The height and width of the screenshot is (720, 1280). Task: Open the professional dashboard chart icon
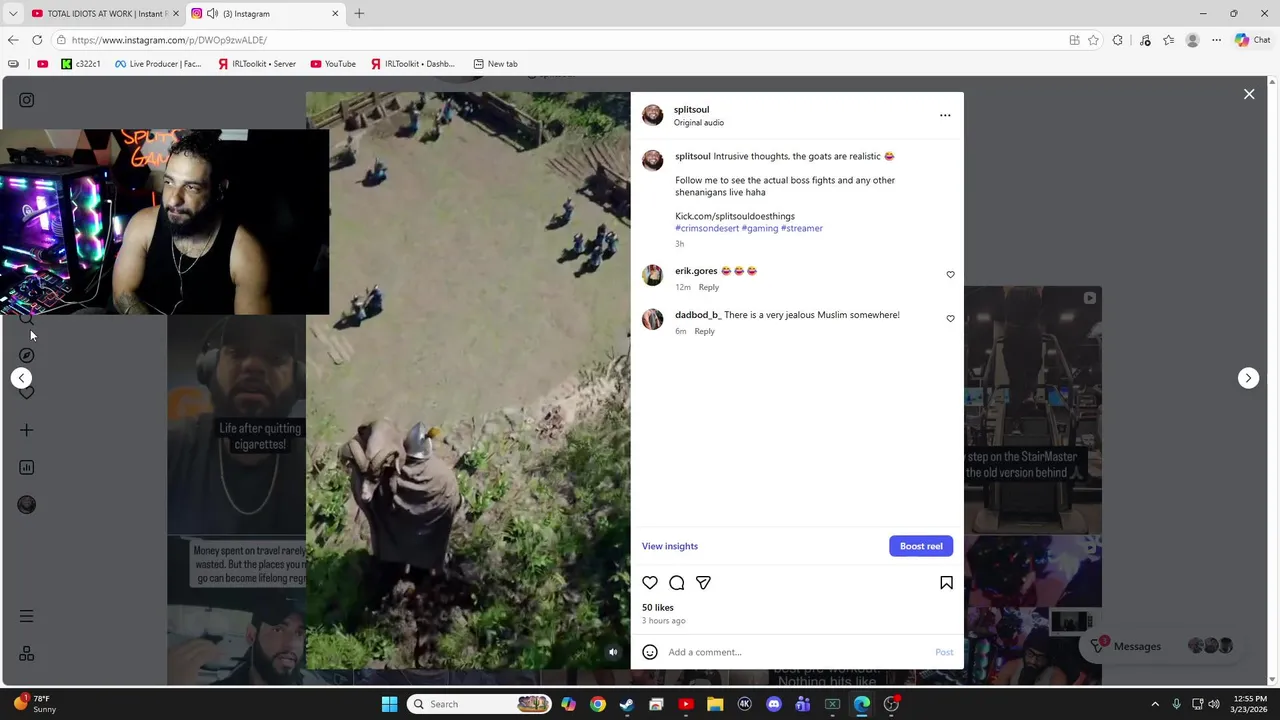[x=27, y=467]
